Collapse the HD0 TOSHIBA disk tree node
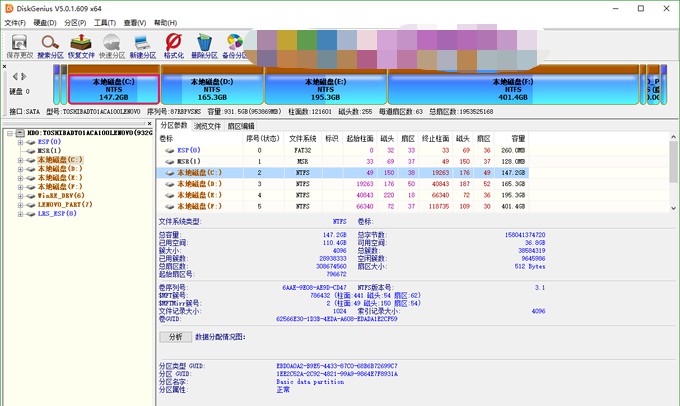 (9, 133)
